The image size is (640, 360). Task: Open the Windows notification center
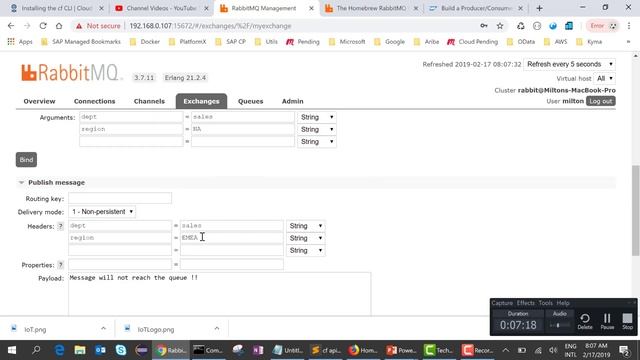coord(624,350)
